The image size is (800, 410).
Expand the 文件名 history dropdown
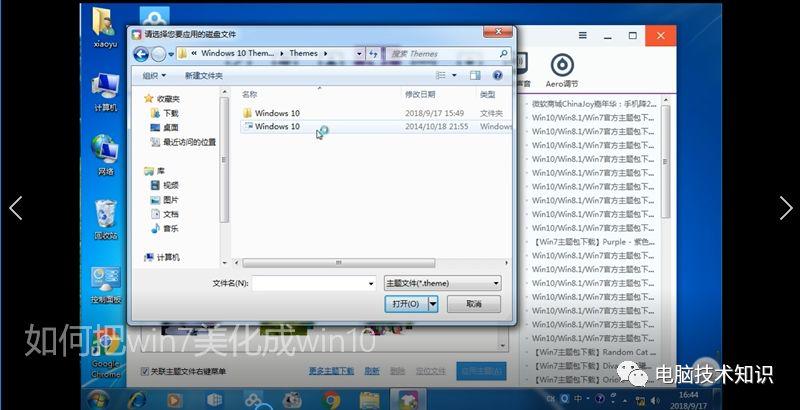371,284
